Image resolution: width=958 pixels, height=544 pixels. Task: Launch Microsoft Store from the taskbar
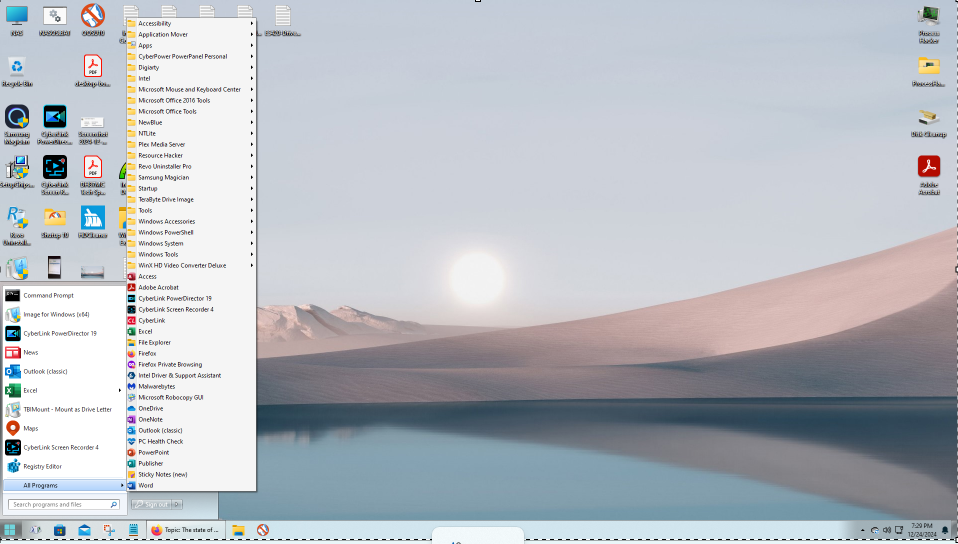click(59, 530)
